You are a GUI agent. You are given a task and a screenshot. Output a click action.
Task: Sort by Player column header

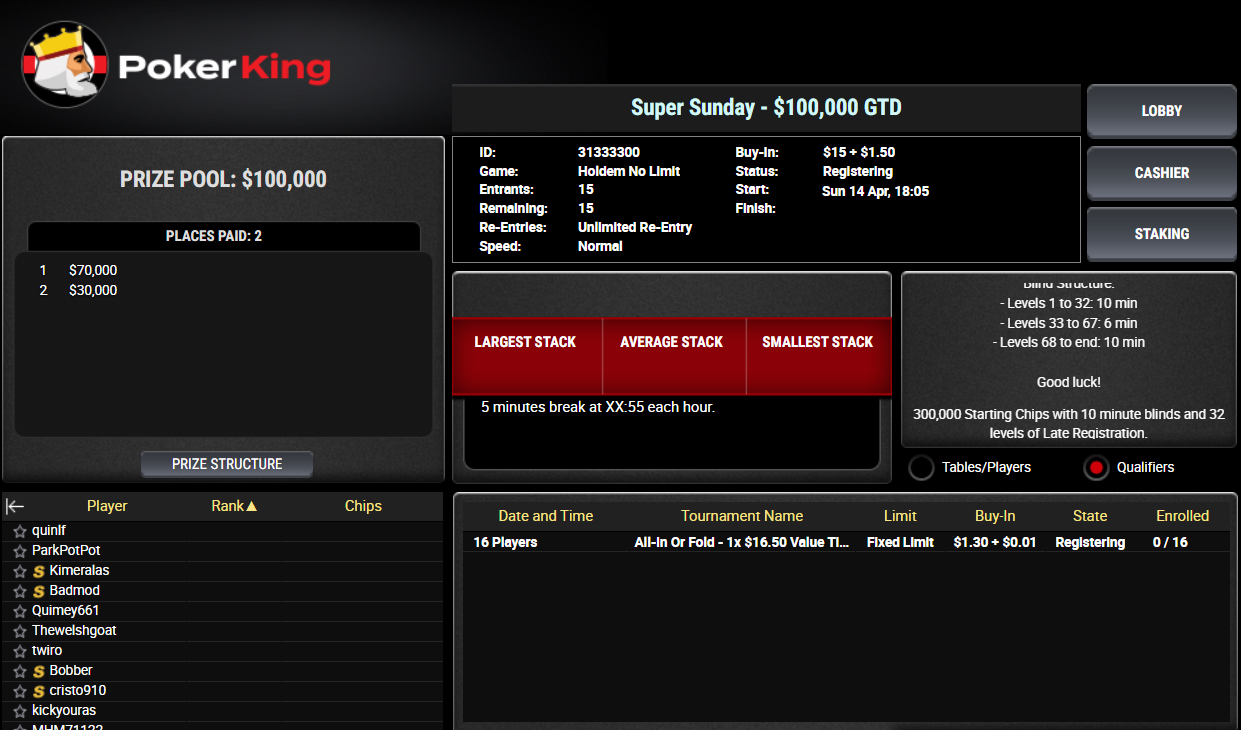(107, 506)
